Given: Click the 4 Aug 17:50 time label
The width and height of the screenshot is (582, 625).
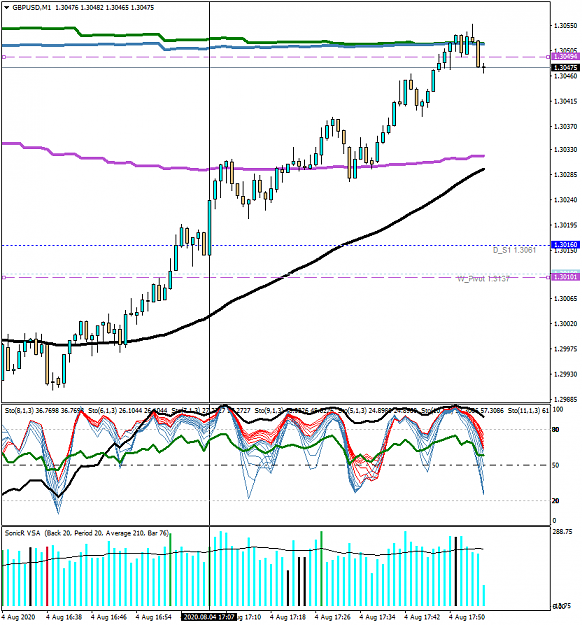Looking at the screenshot, I should (467, 617).
